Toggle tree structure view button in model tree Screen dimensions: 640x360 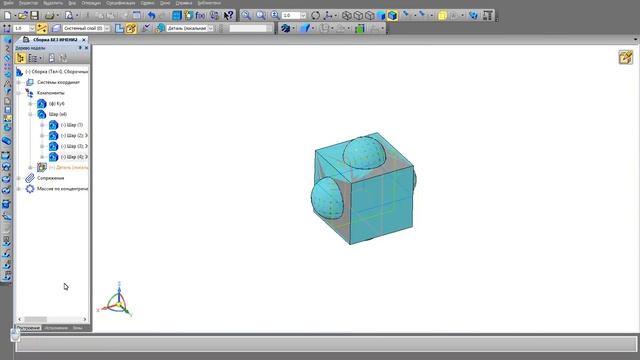coord(20,58)
